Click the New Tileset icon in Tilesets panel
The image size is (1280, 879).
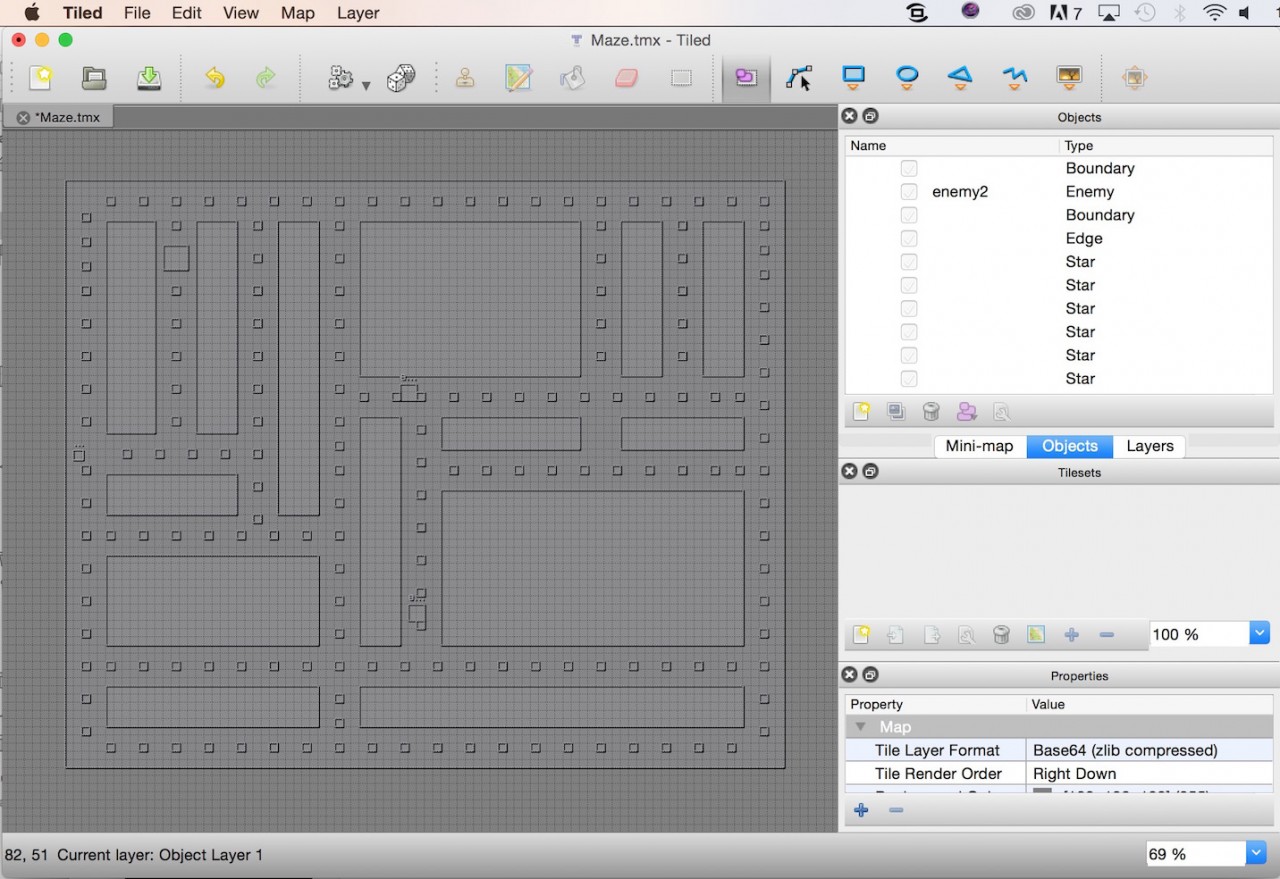pyautogui.click(x=861, y=634)
